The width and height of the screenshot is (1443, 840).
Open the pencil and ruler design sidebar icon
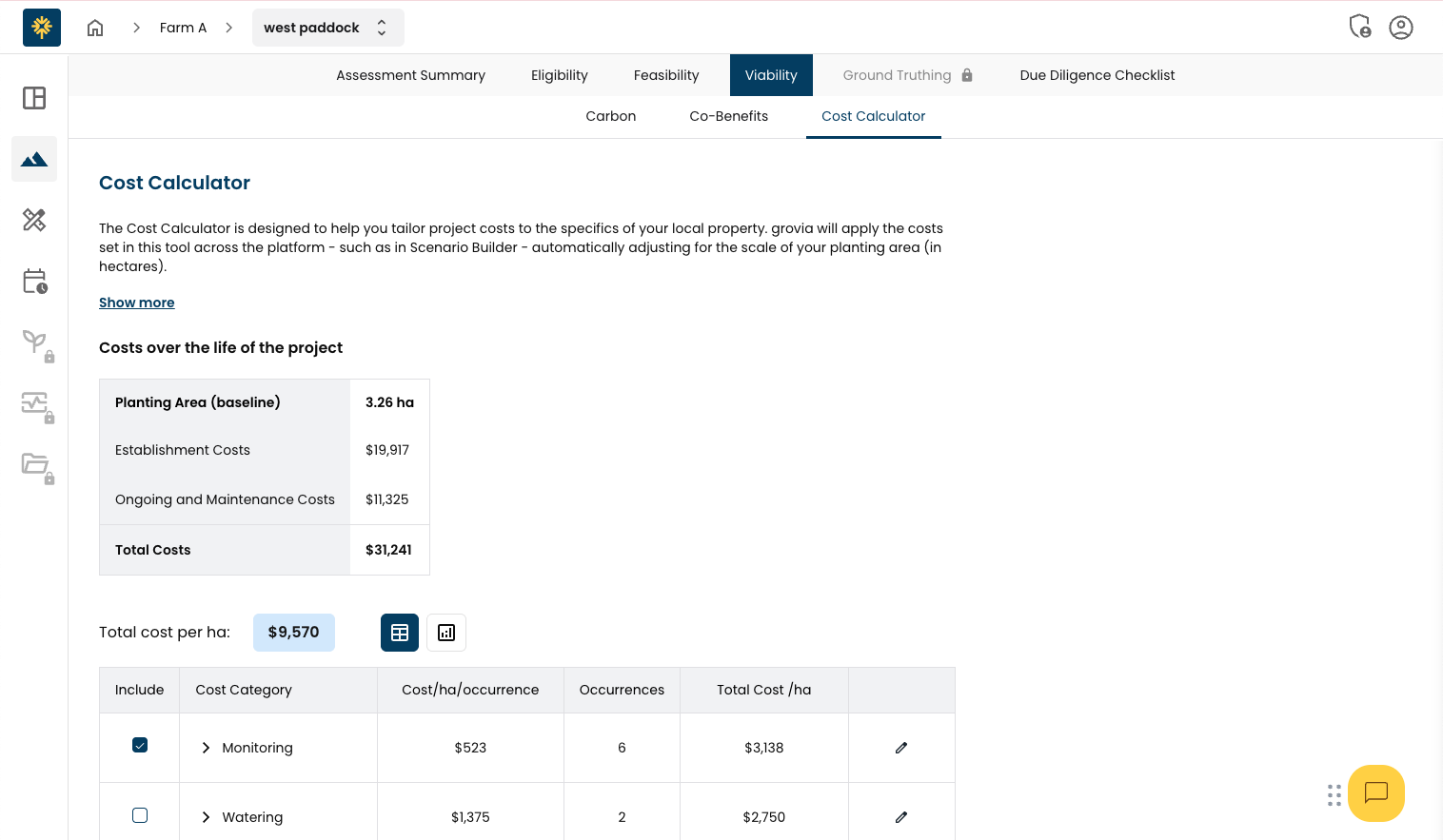pos(34,220)
